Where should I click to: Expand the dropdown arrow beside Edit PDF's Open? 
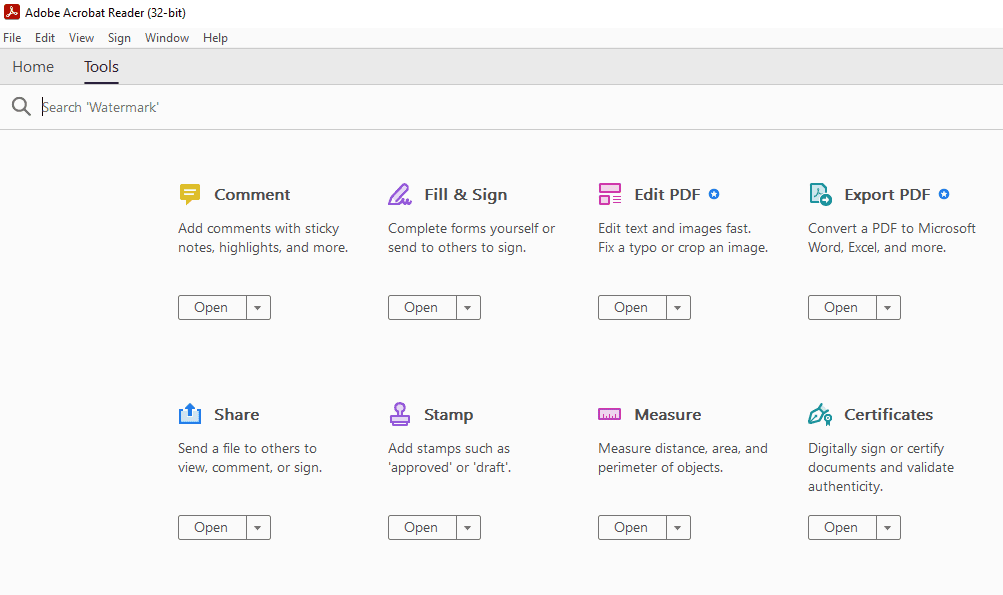pos(678,308)
